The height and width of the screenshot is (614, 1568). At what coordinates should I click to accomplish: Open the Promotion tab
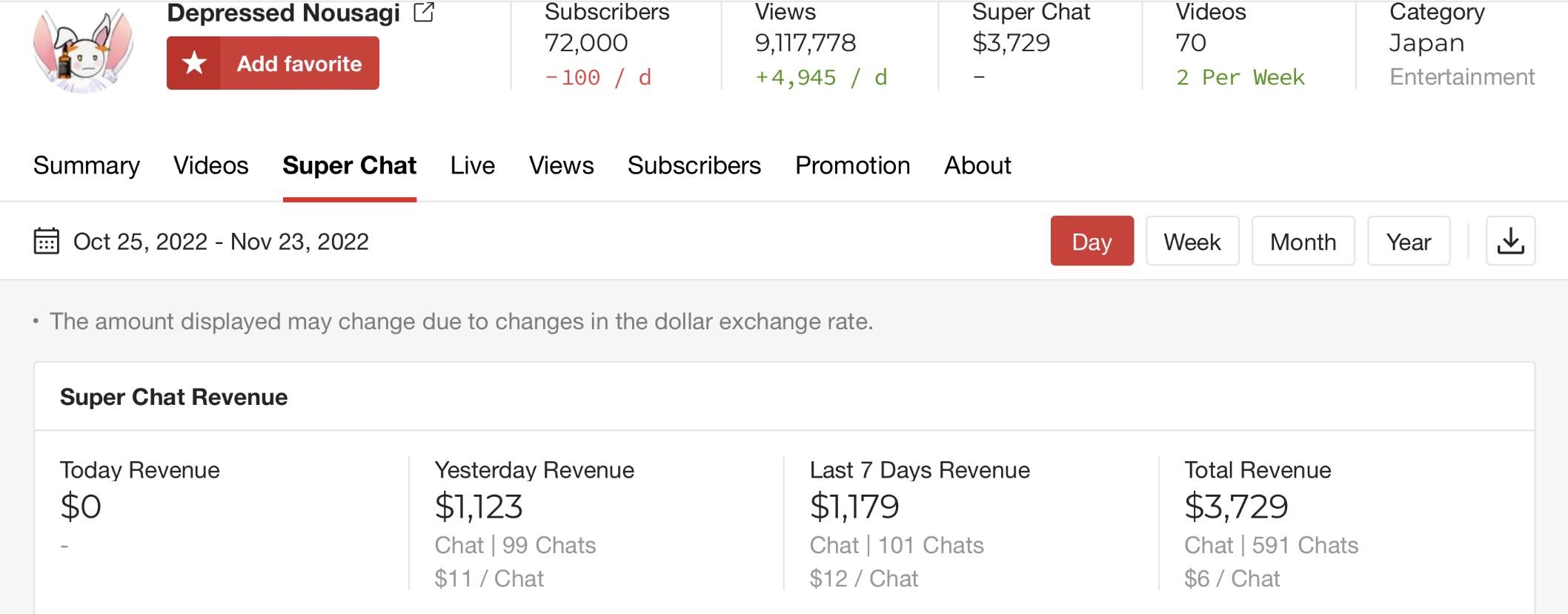852,165
